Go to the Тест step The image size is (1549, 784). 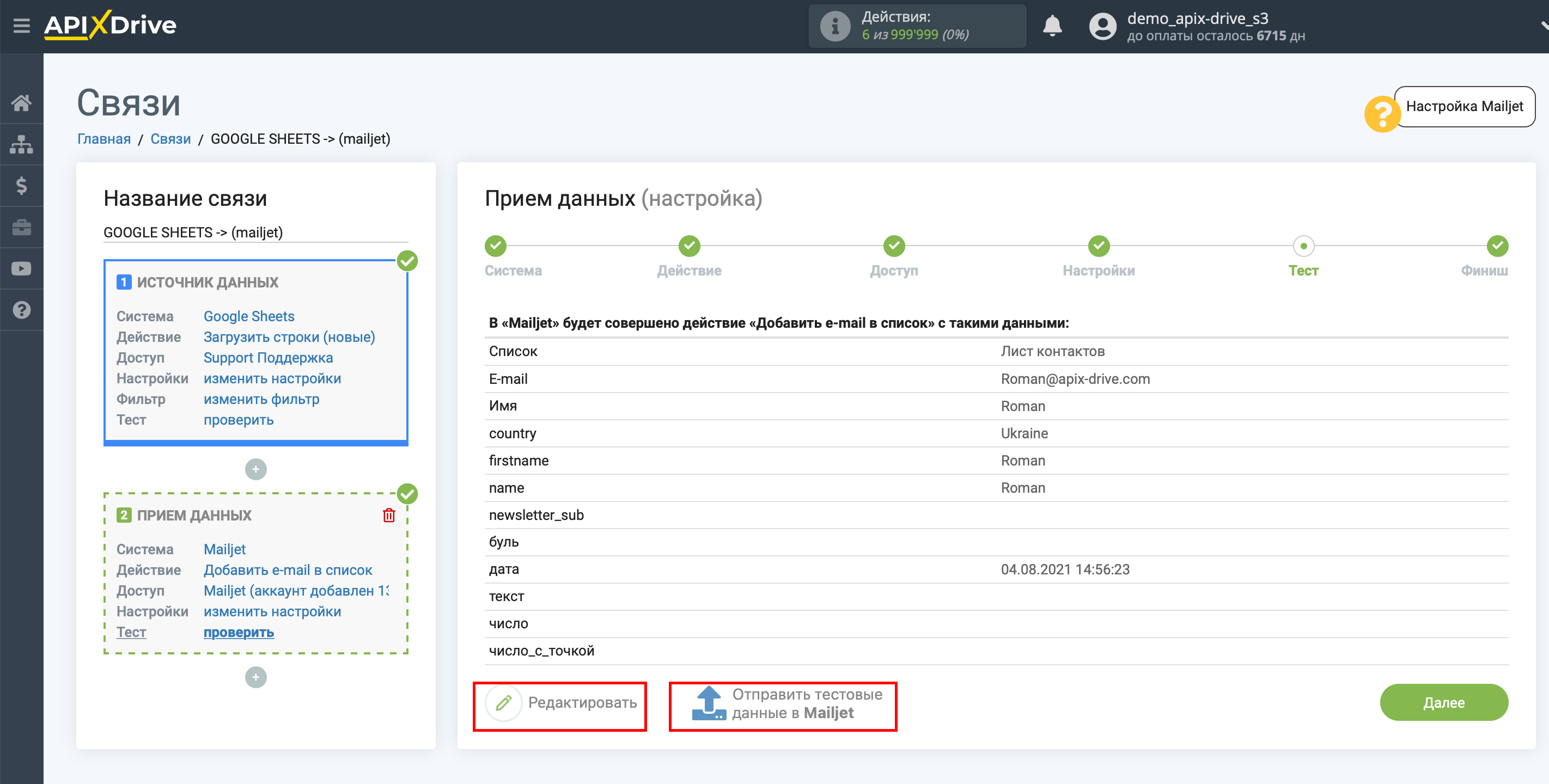click(1303, 246)
